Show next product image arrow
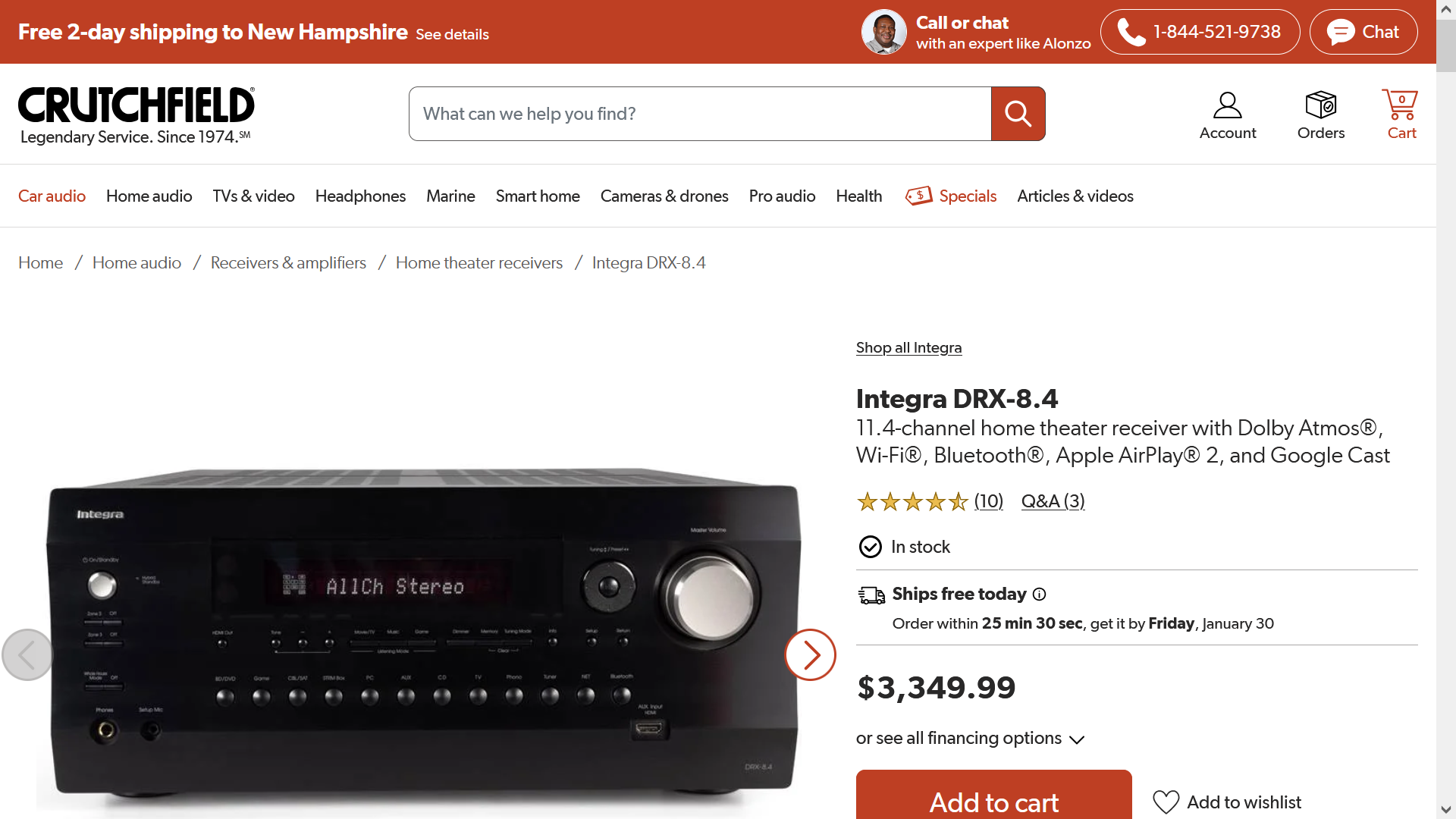1456x819 pixels. [810, 654]
